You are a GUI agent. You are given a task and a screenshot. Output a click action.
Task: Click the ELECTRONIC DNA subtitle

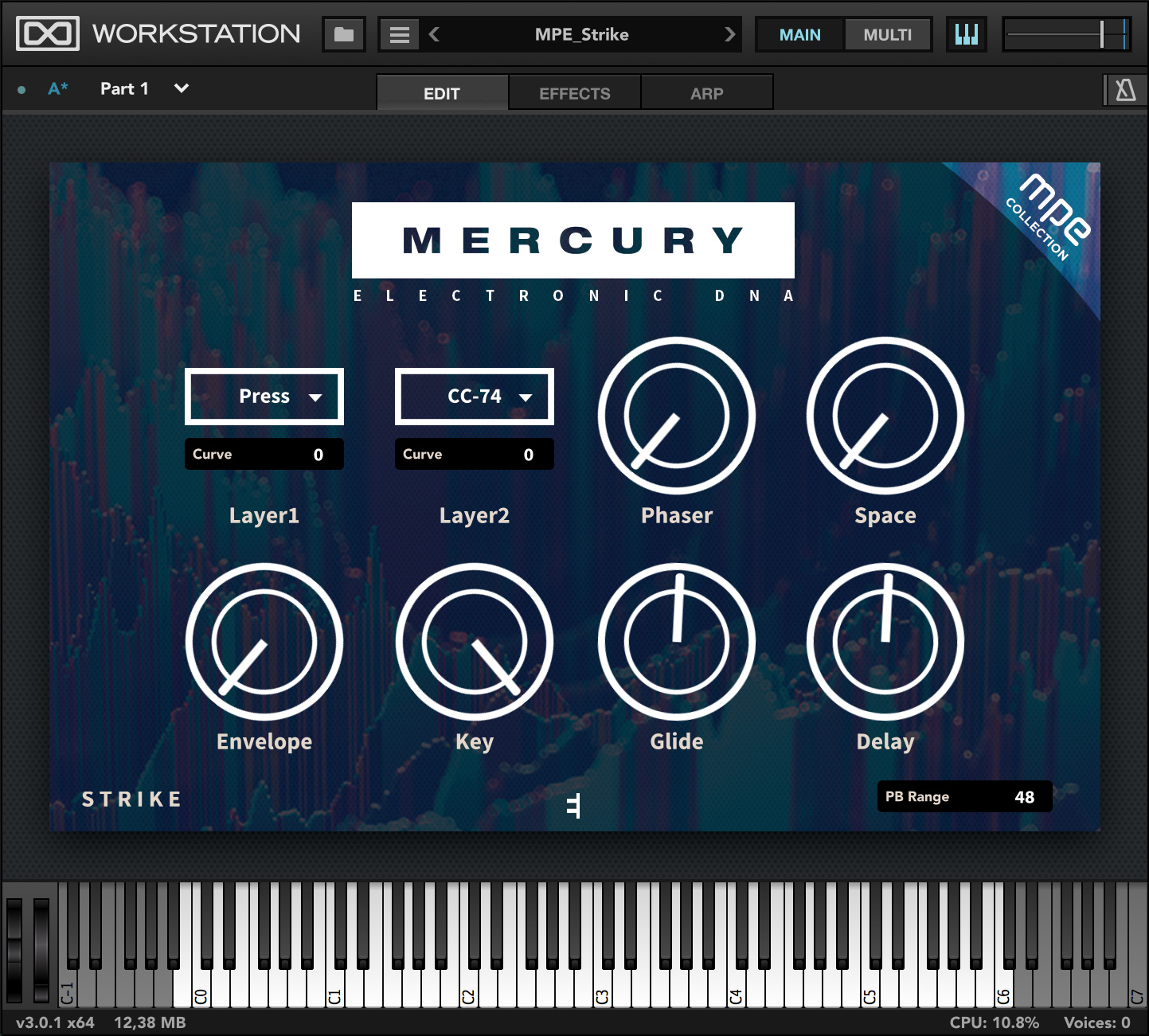(x=573, y=295)
